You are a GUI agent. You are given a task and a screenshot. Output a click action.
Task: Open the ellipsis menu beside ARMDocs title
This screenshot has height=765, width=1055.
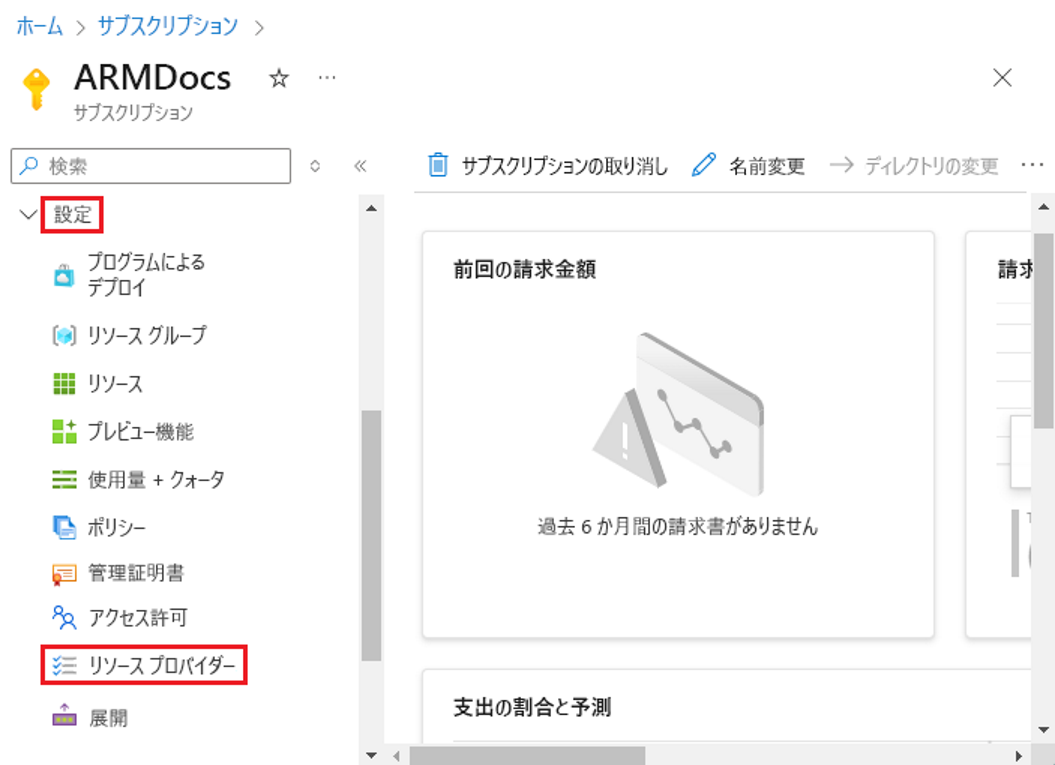tap(327, 78)
